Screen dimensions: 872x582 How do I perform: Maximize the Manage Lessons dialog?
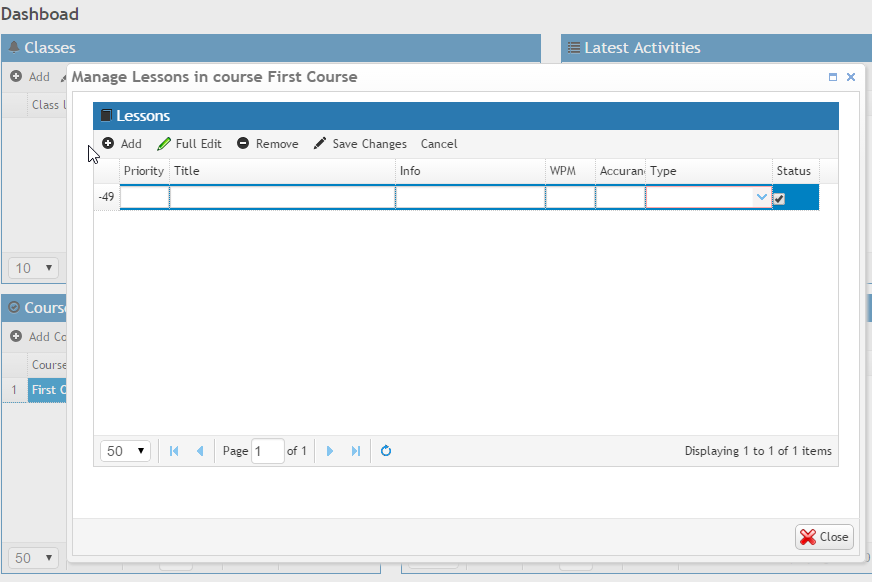(833, 77)
